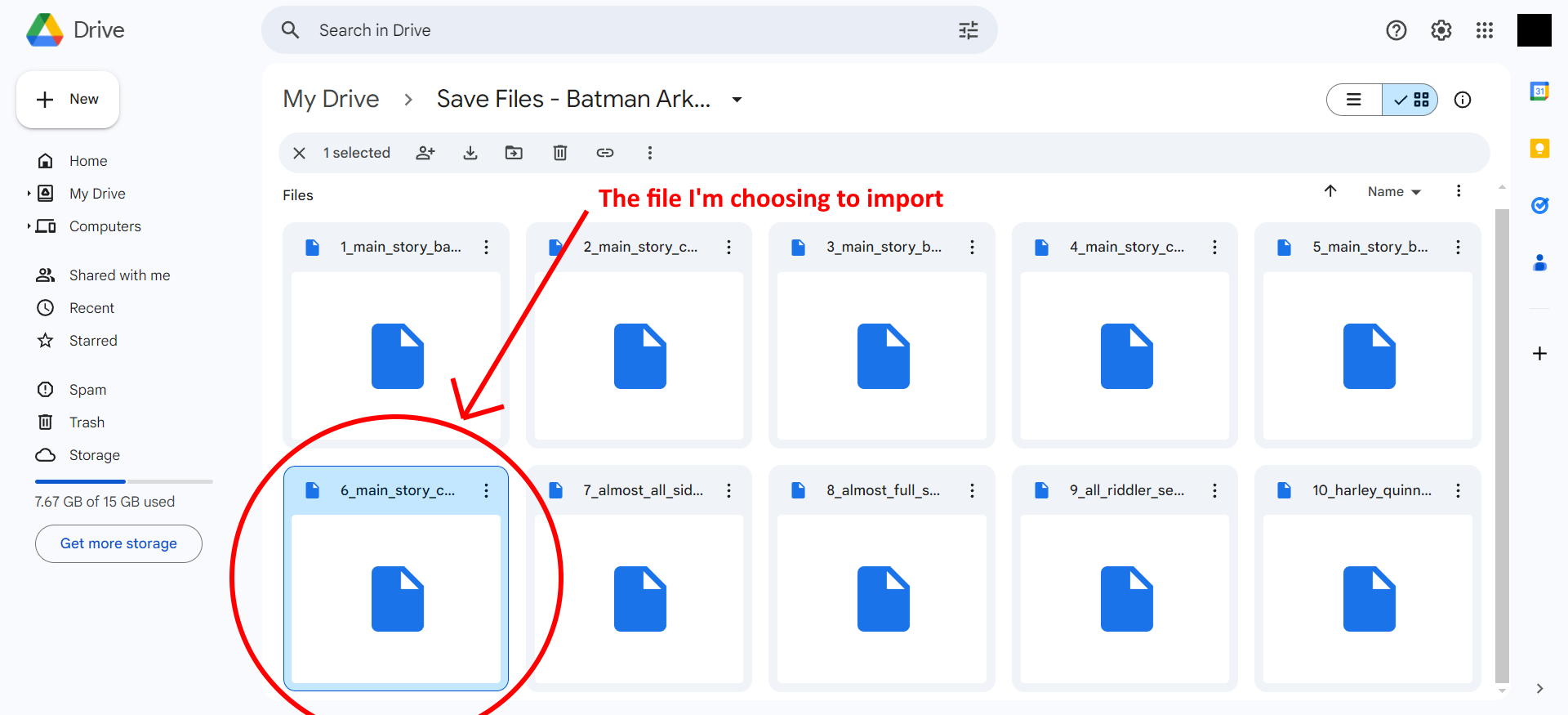Switch to grid layout view

pos(1410,100)
